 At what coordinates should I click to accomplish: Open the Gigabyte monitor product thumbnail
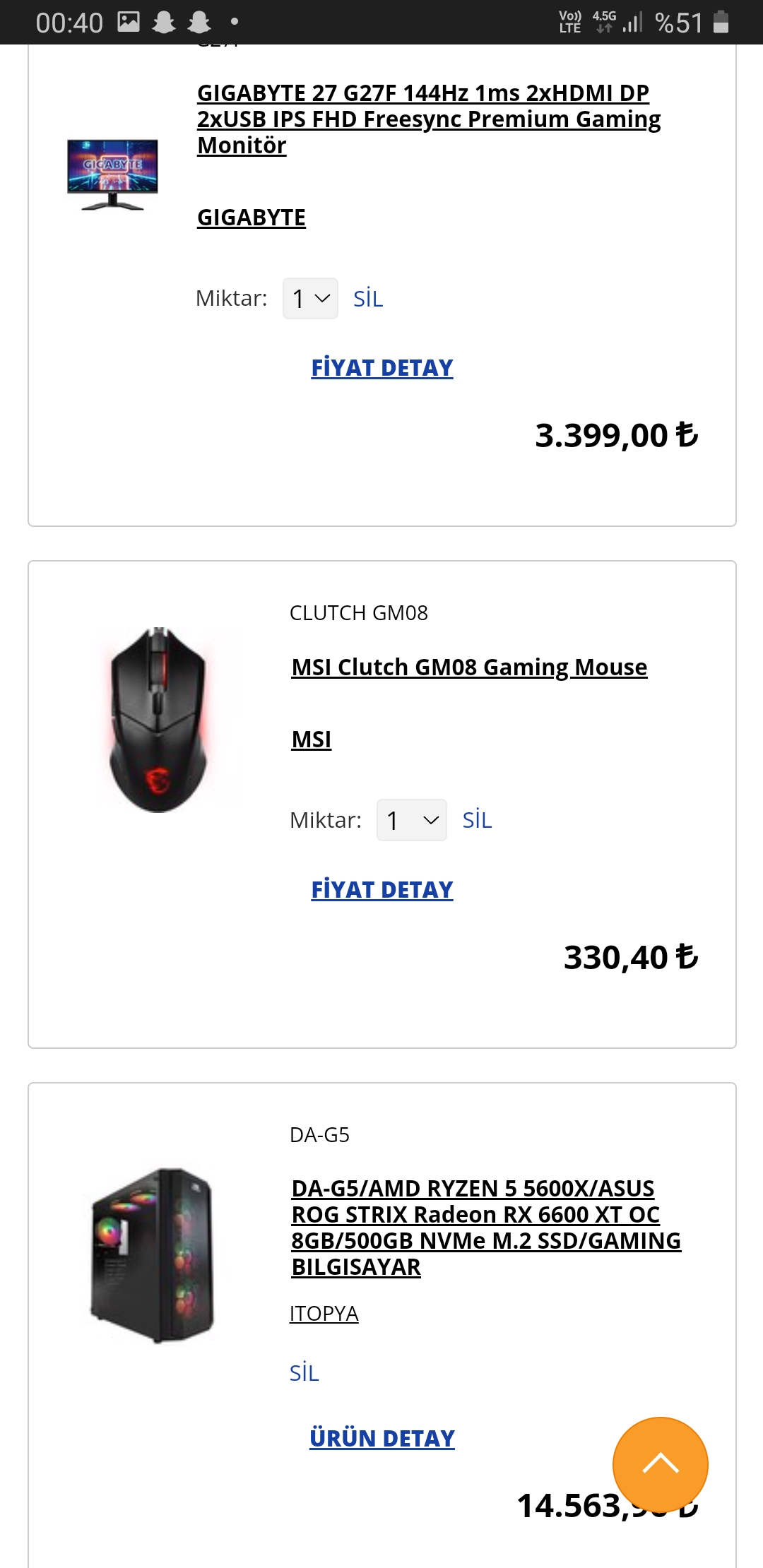[112, 174]
